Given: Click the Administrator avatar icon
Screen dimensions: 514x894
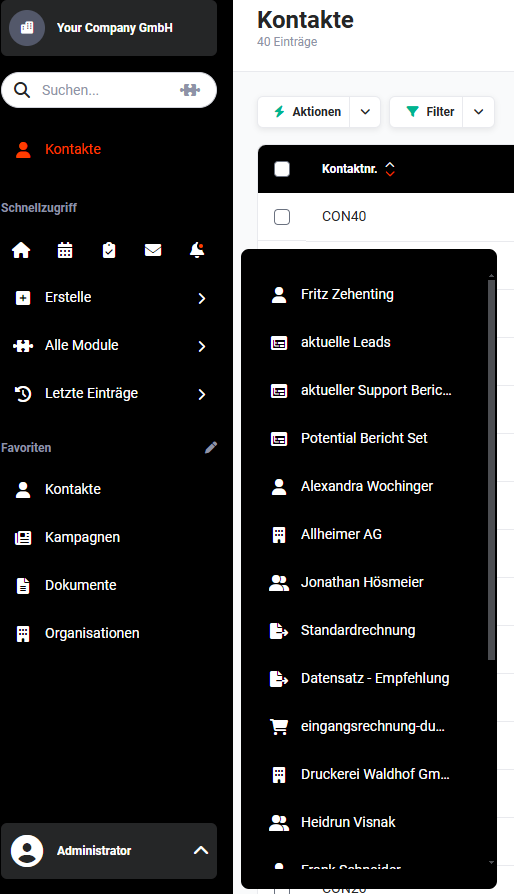Looking at the screenshot, I should click(x=27, y=851).
